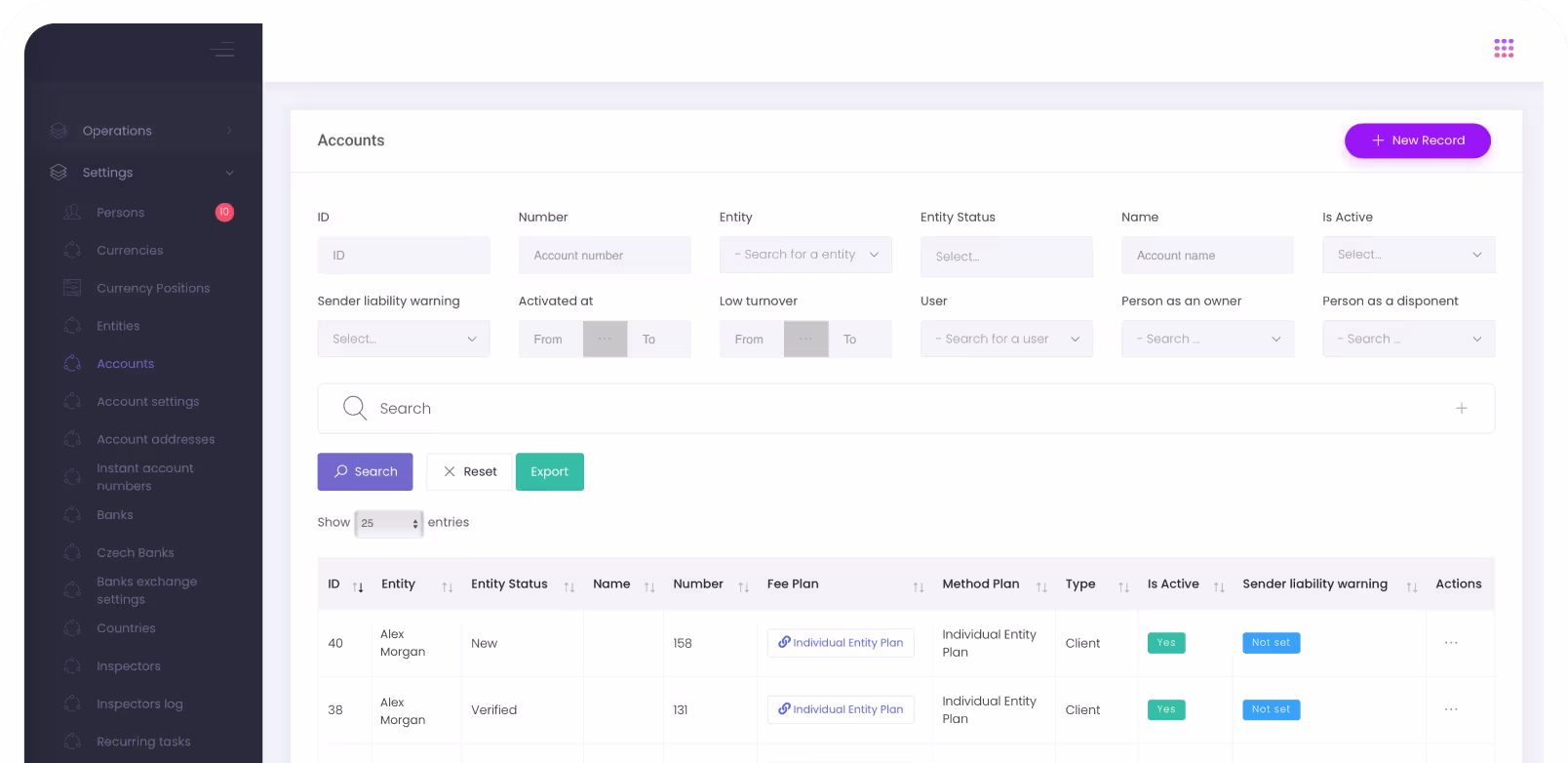Click the Countries sidebar icon
Image resolution: width=1568 pixels, height=763 pixels.
(72, 628)
